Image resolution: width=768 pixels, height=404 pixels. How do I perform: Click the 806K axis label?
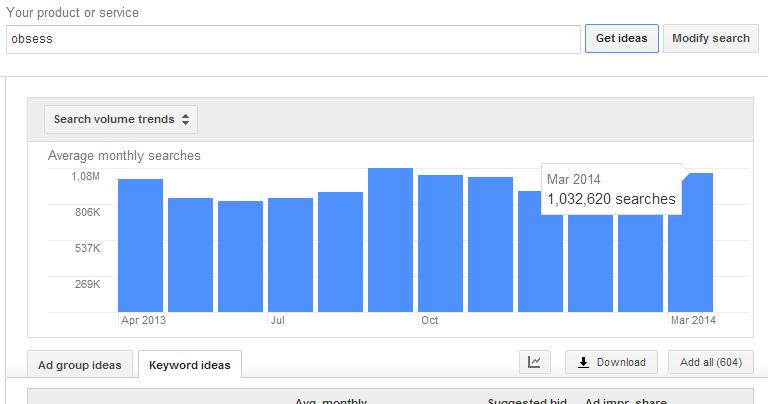[87, 212]
